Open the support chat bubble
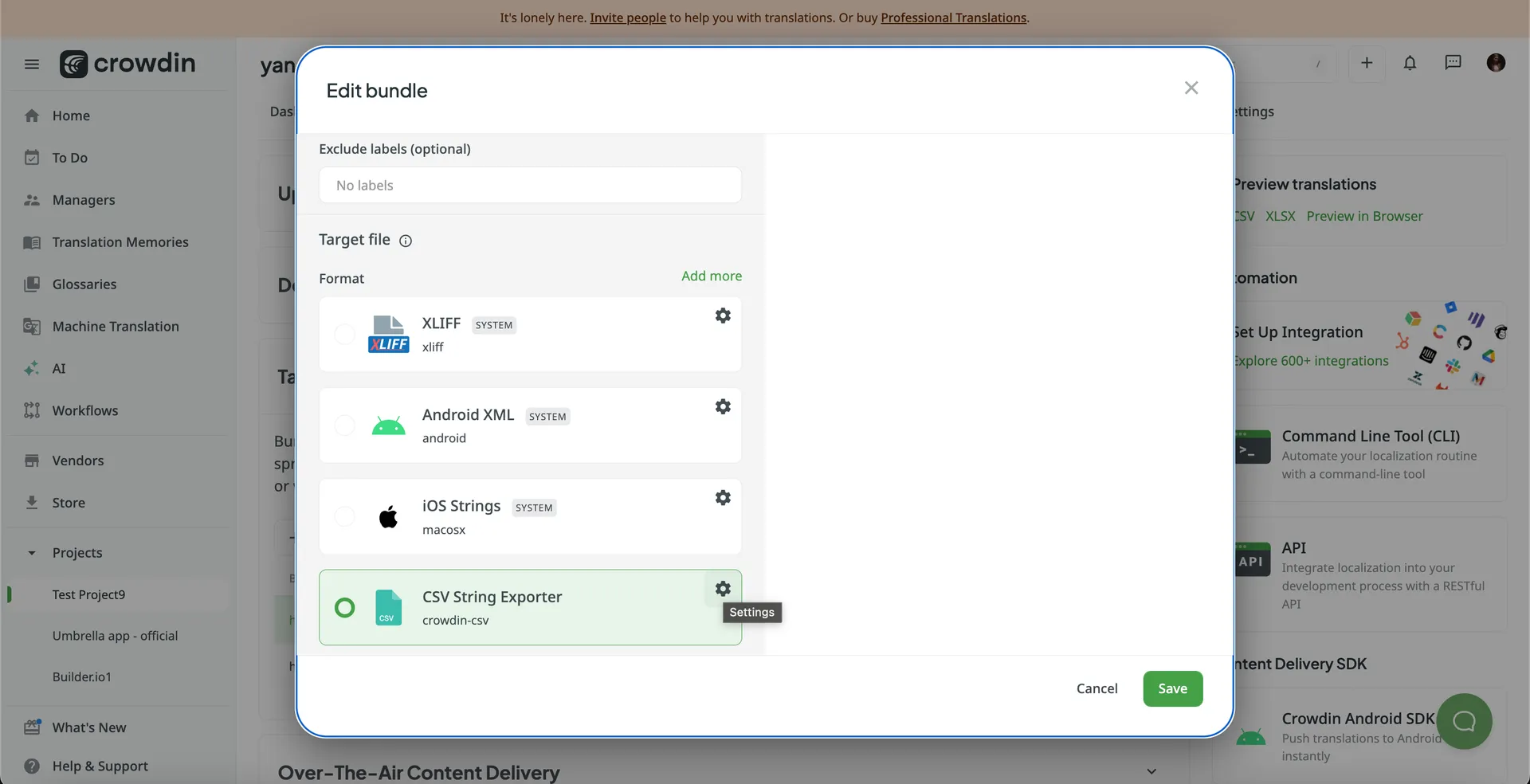This screenshot has width=1530, height=784. click(1464, 721)
